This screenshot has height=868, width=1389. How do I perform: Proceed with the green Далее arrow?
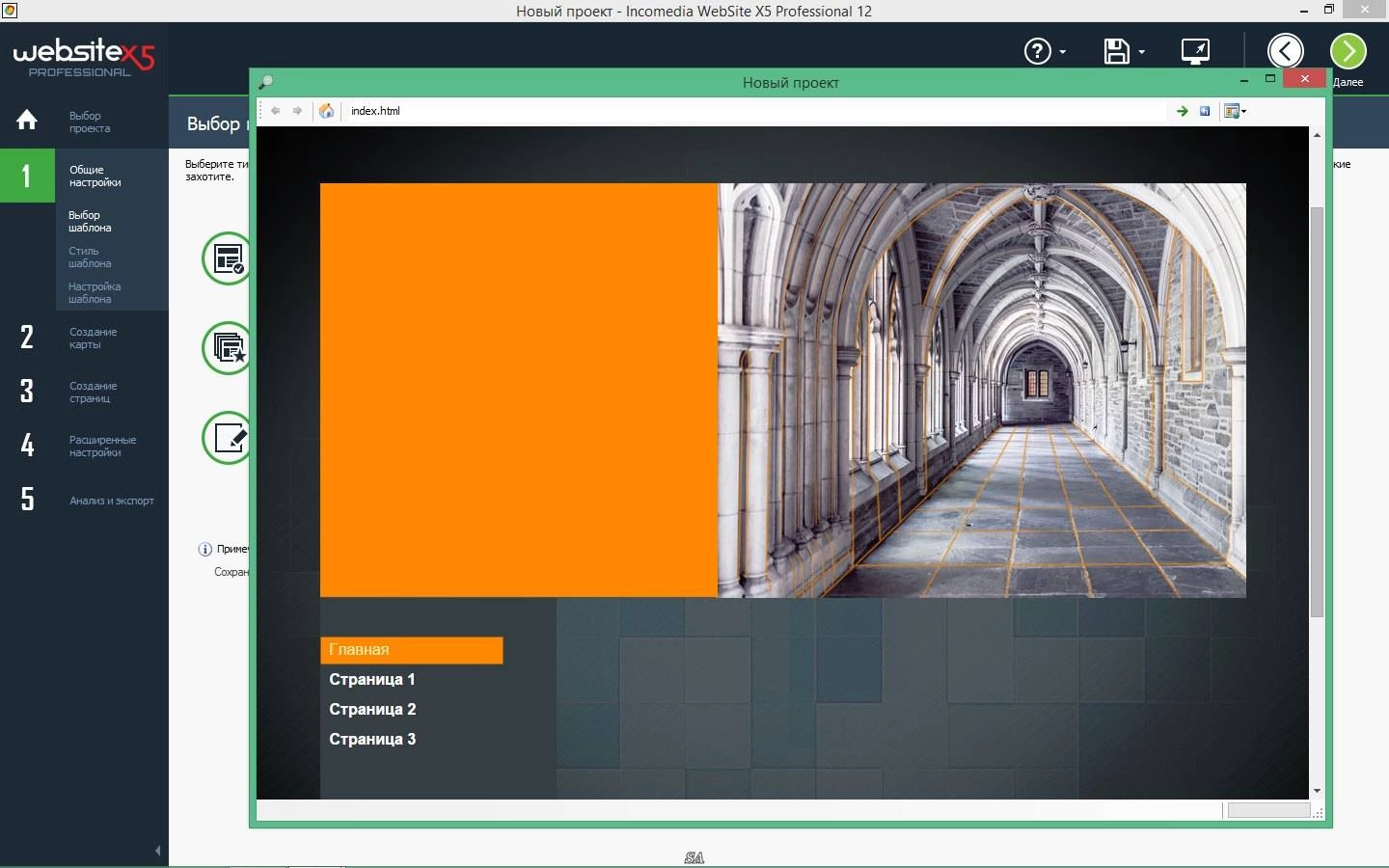1348,51
